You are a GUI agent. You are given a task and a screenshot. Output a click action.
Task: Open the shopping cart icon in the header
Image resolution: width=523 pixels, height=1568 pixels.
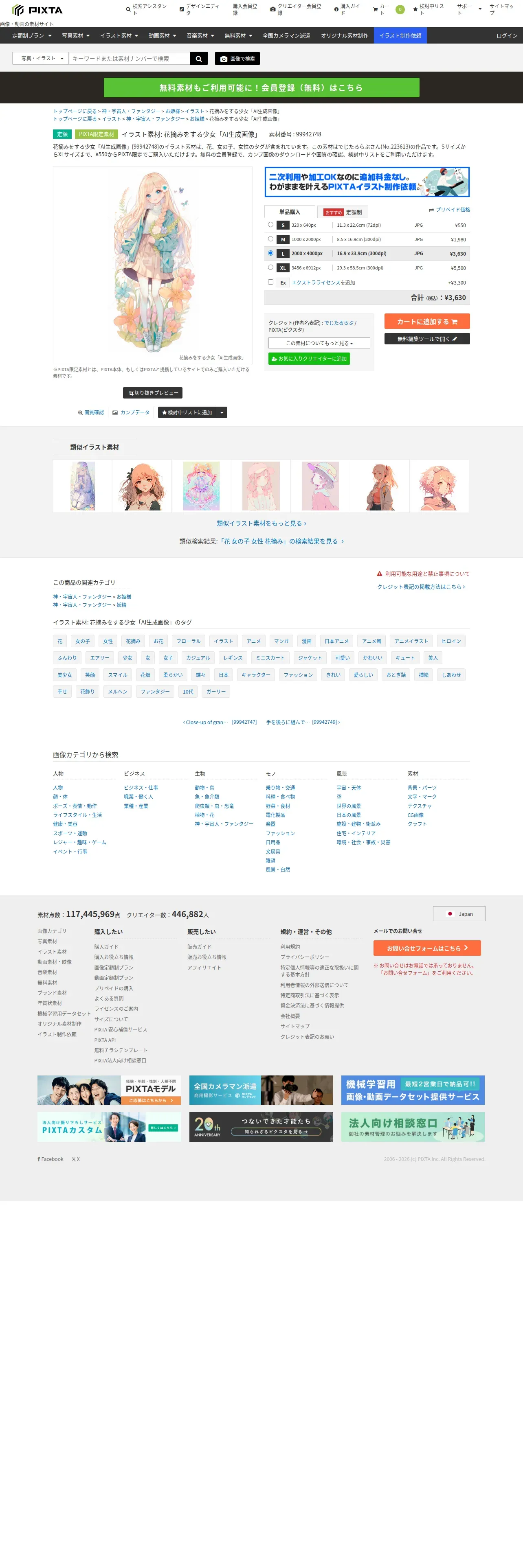point(375,10)
